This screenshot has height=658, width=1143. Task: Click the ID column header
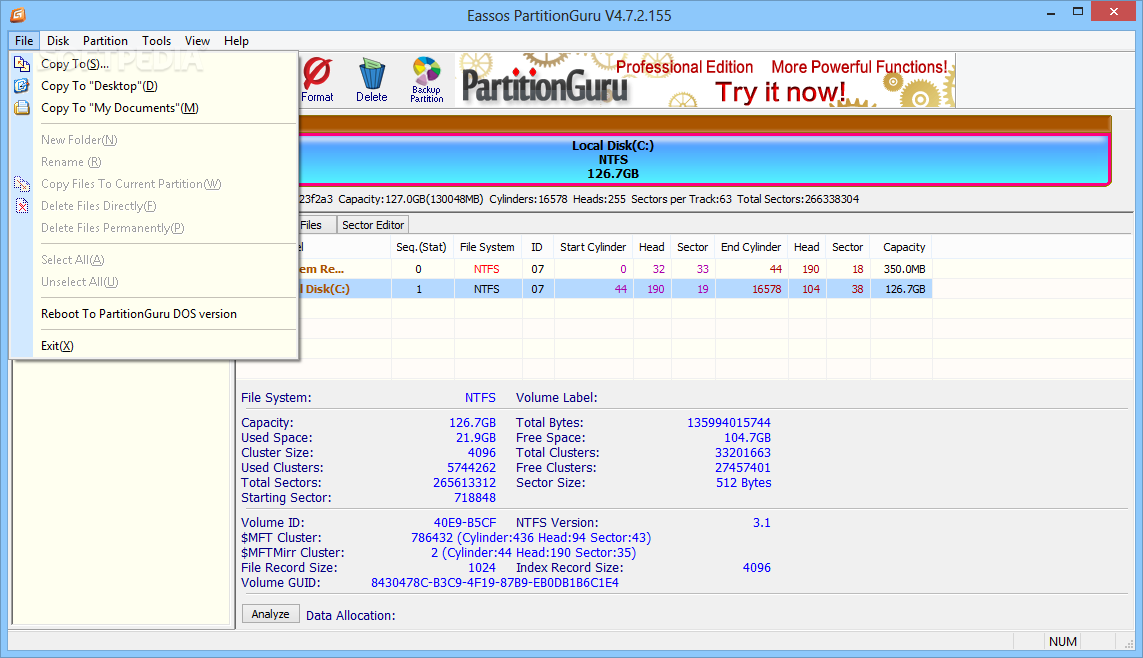coord(537,247)
